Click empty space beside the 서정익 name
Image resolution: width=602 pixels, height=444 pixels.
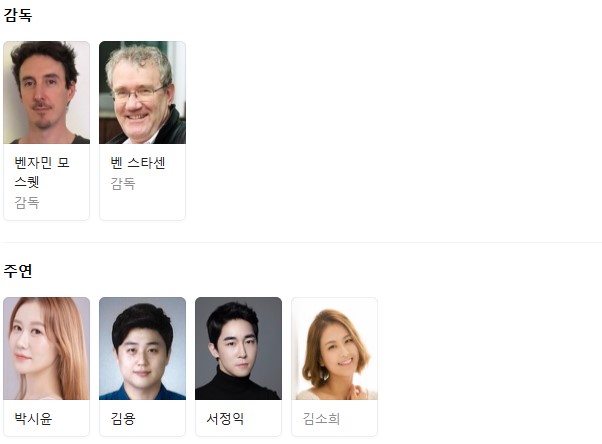tap(262, 418)
